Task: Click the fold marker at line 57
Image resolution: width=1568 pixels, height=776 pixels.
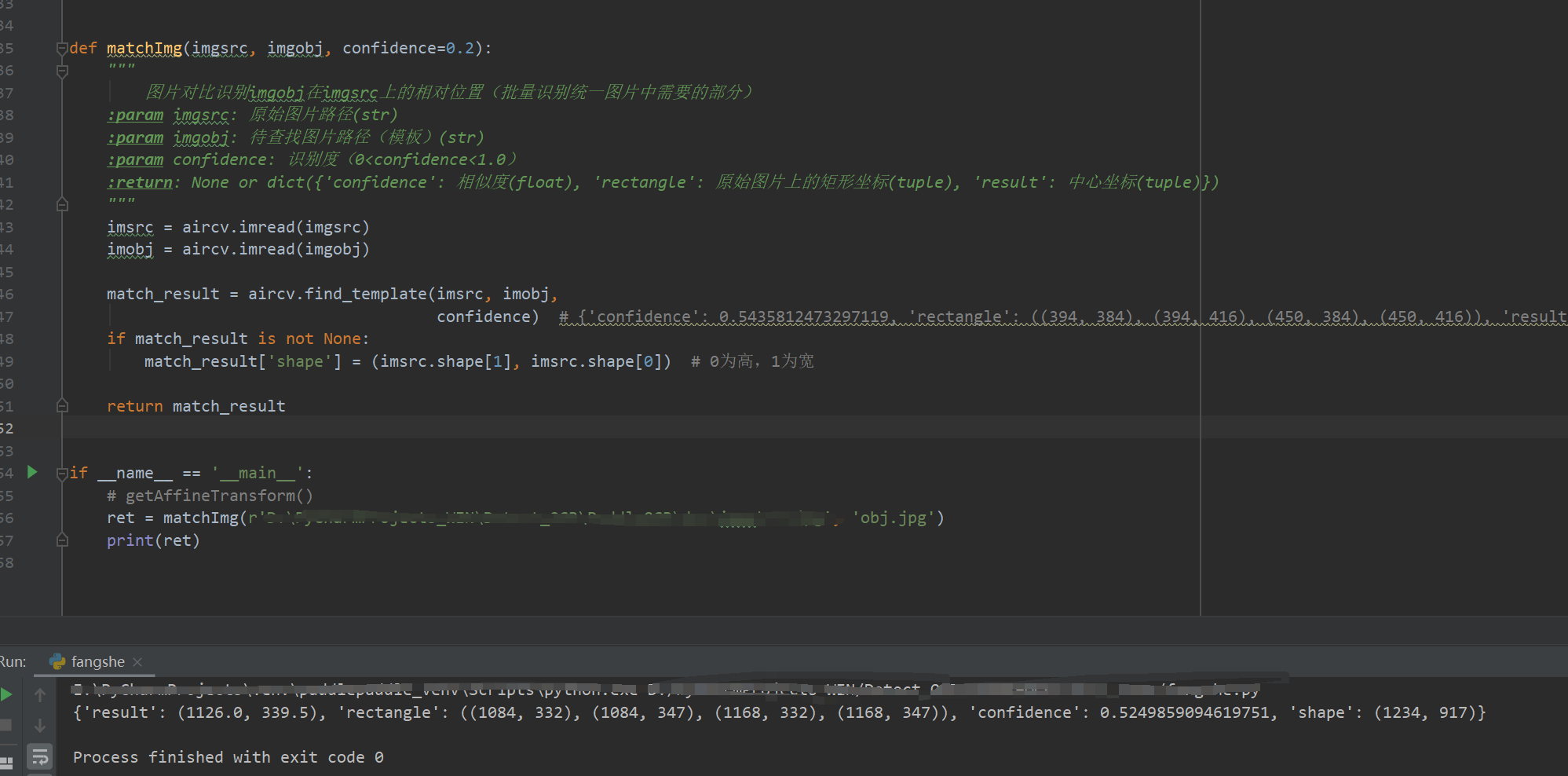Action: point(62,540)
